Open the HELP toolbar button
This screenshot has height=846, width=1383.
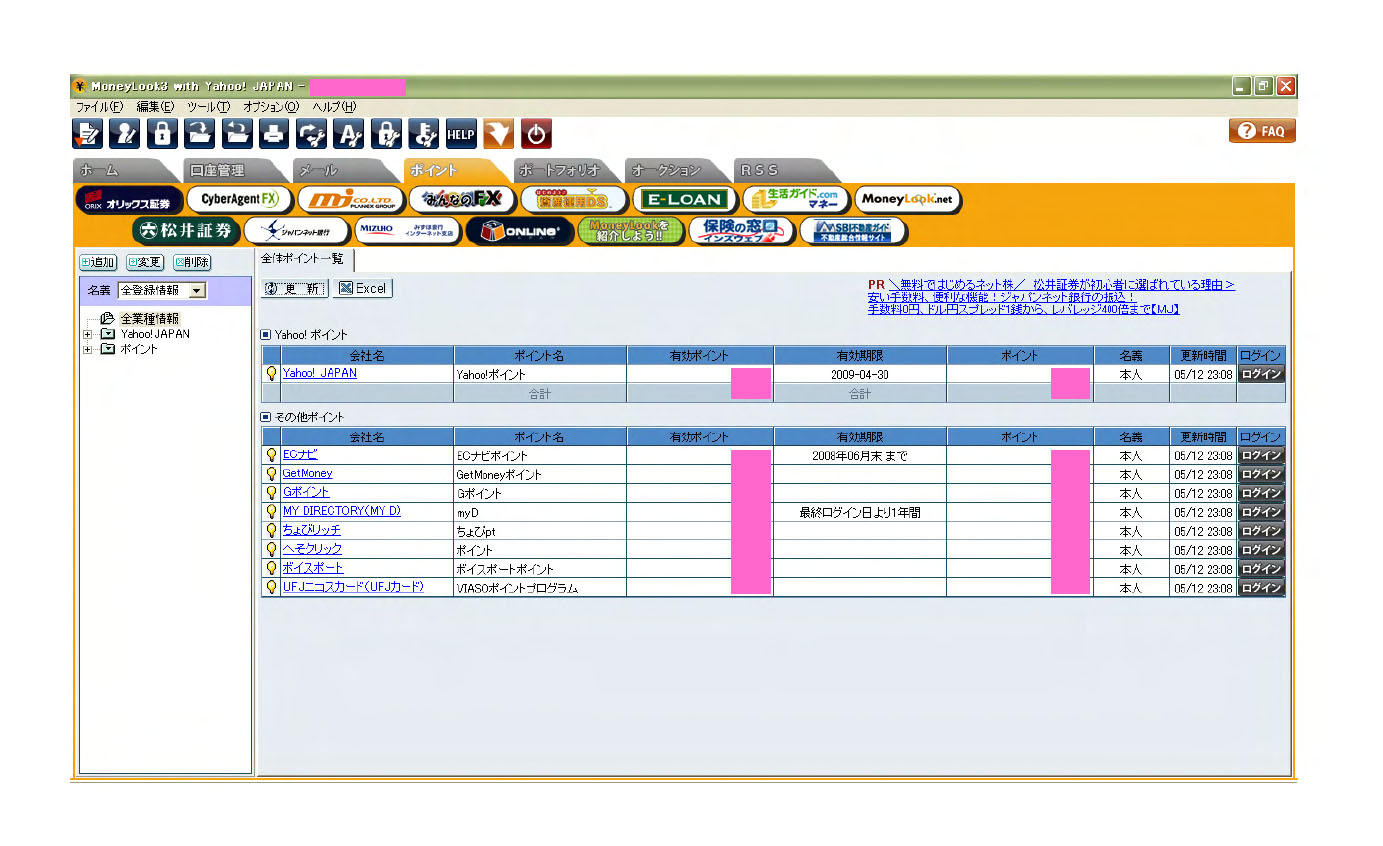click(x=460, y=133)
